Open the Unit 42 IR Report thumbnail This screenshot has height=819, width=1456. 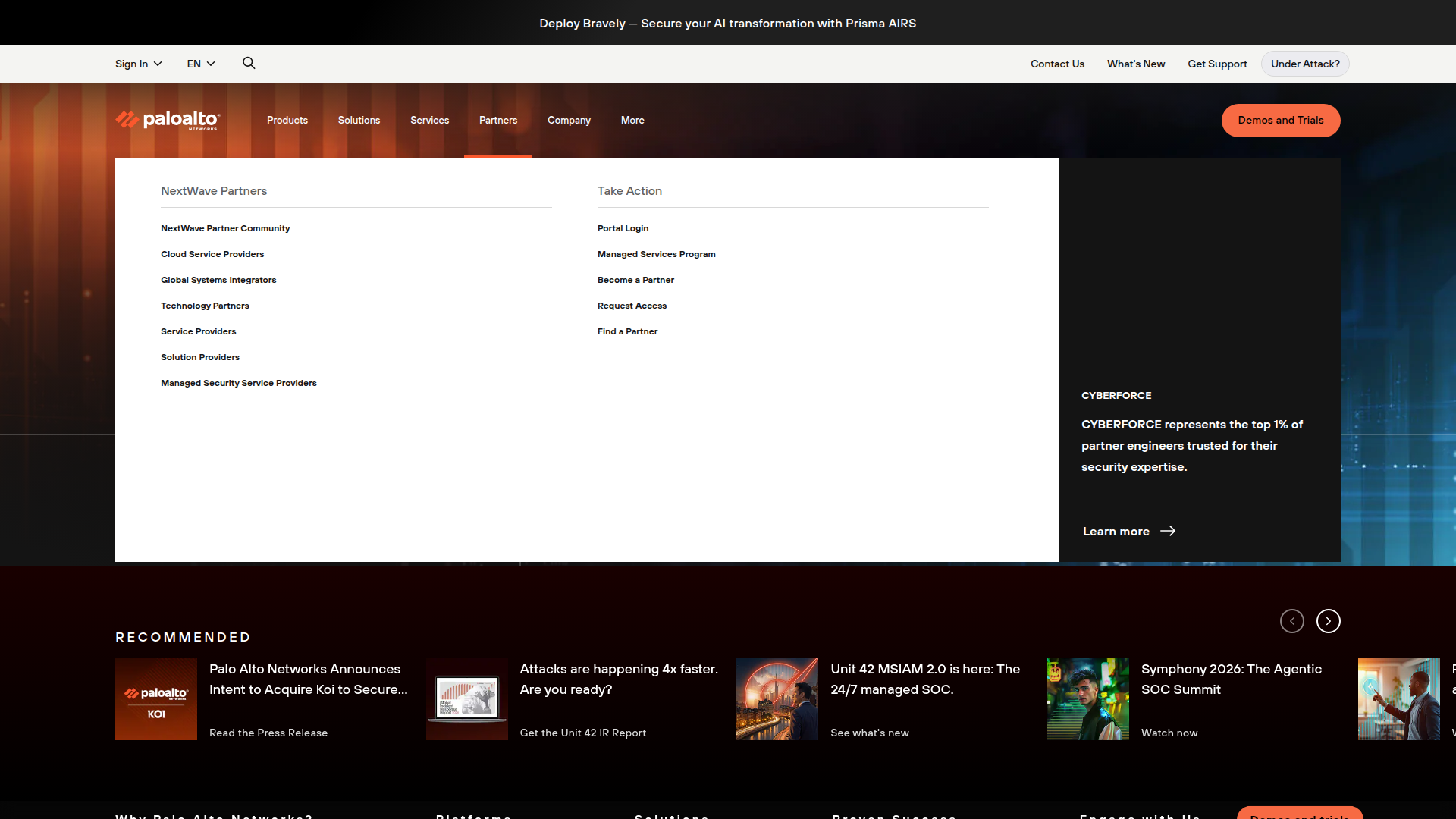[467, 699]
